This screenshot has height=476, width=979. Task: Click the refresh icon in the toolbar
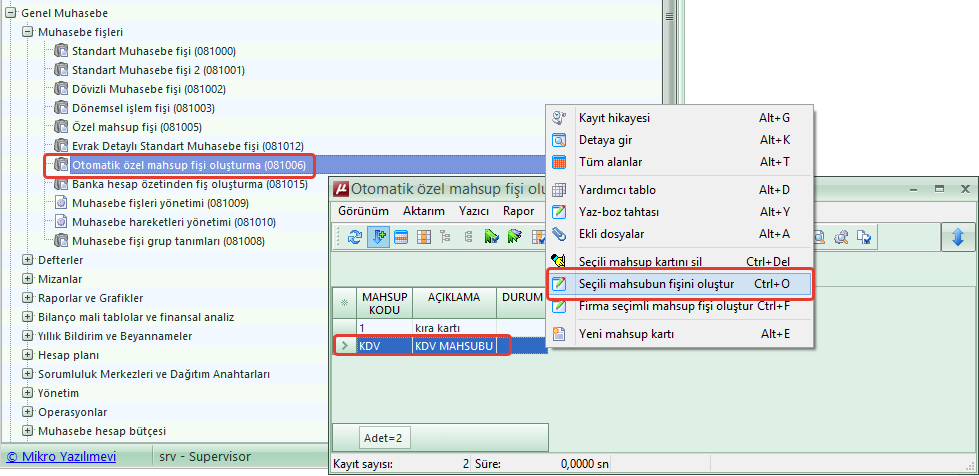[354, 237]
